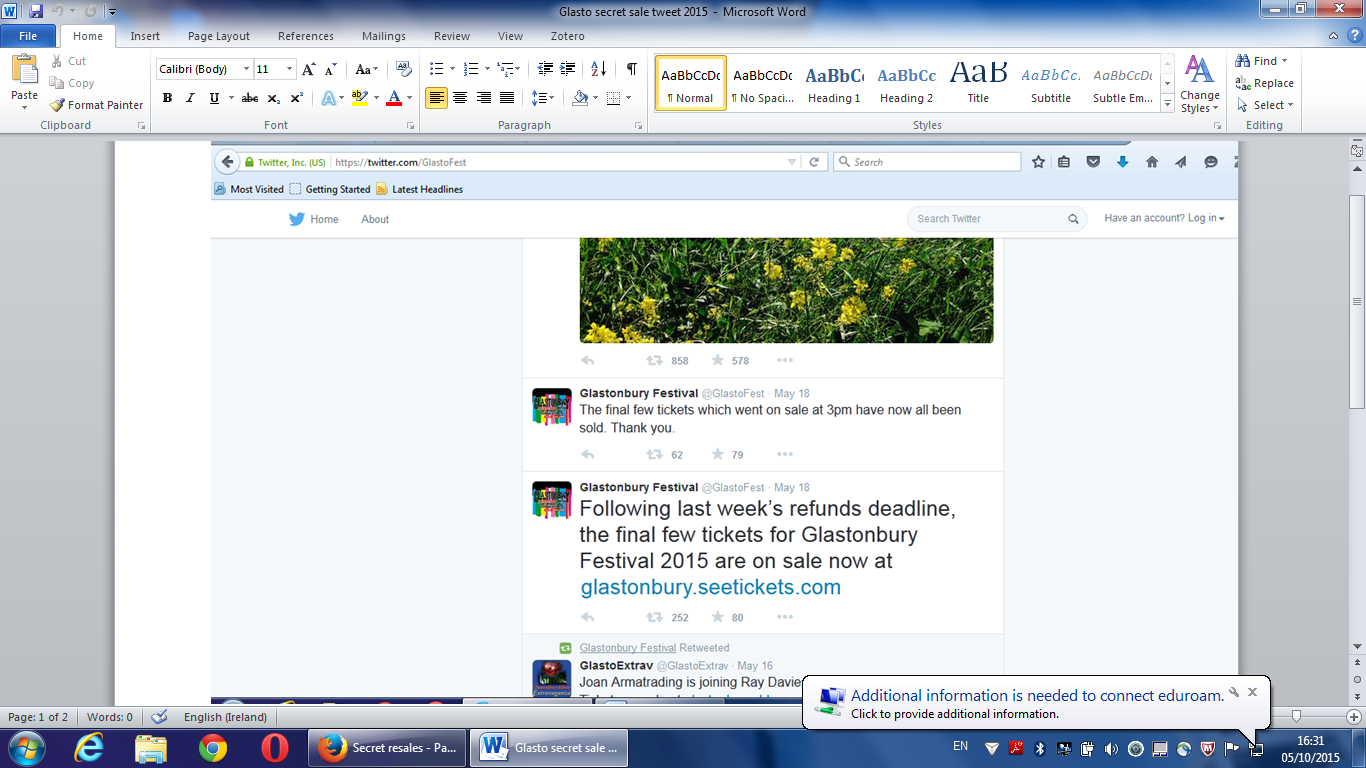
Task: Click the Words: 0 count in status bar
Action: click(110, 717)
